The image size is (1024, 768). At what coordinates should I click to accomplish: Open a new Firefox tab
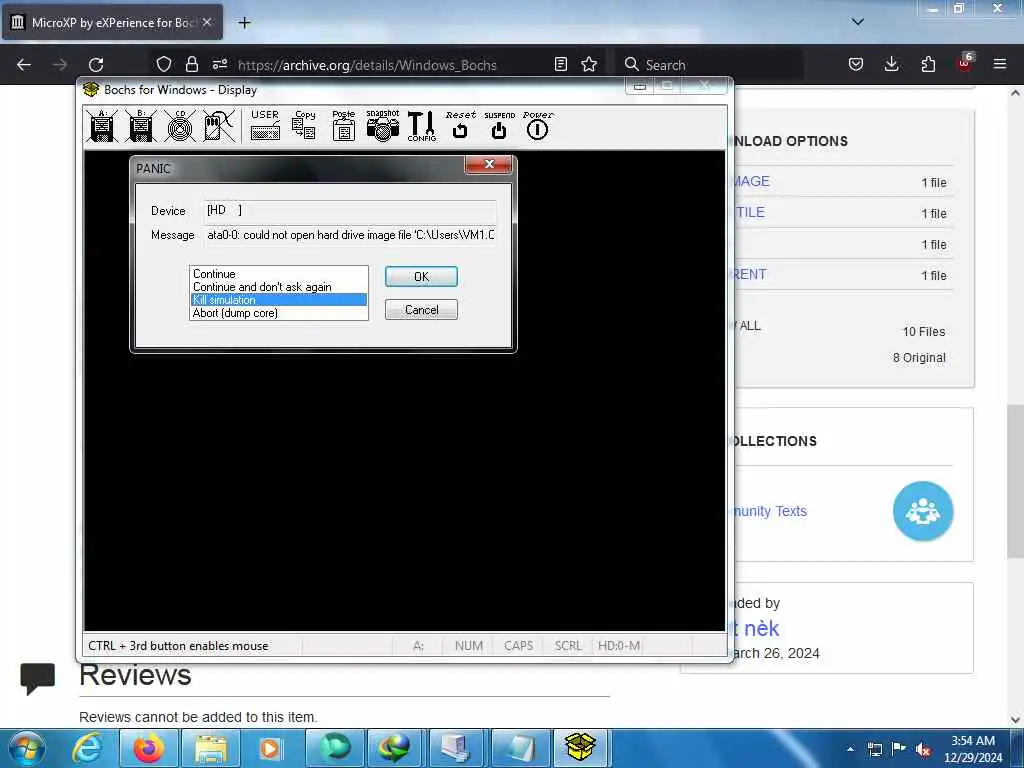pos(244,23)
